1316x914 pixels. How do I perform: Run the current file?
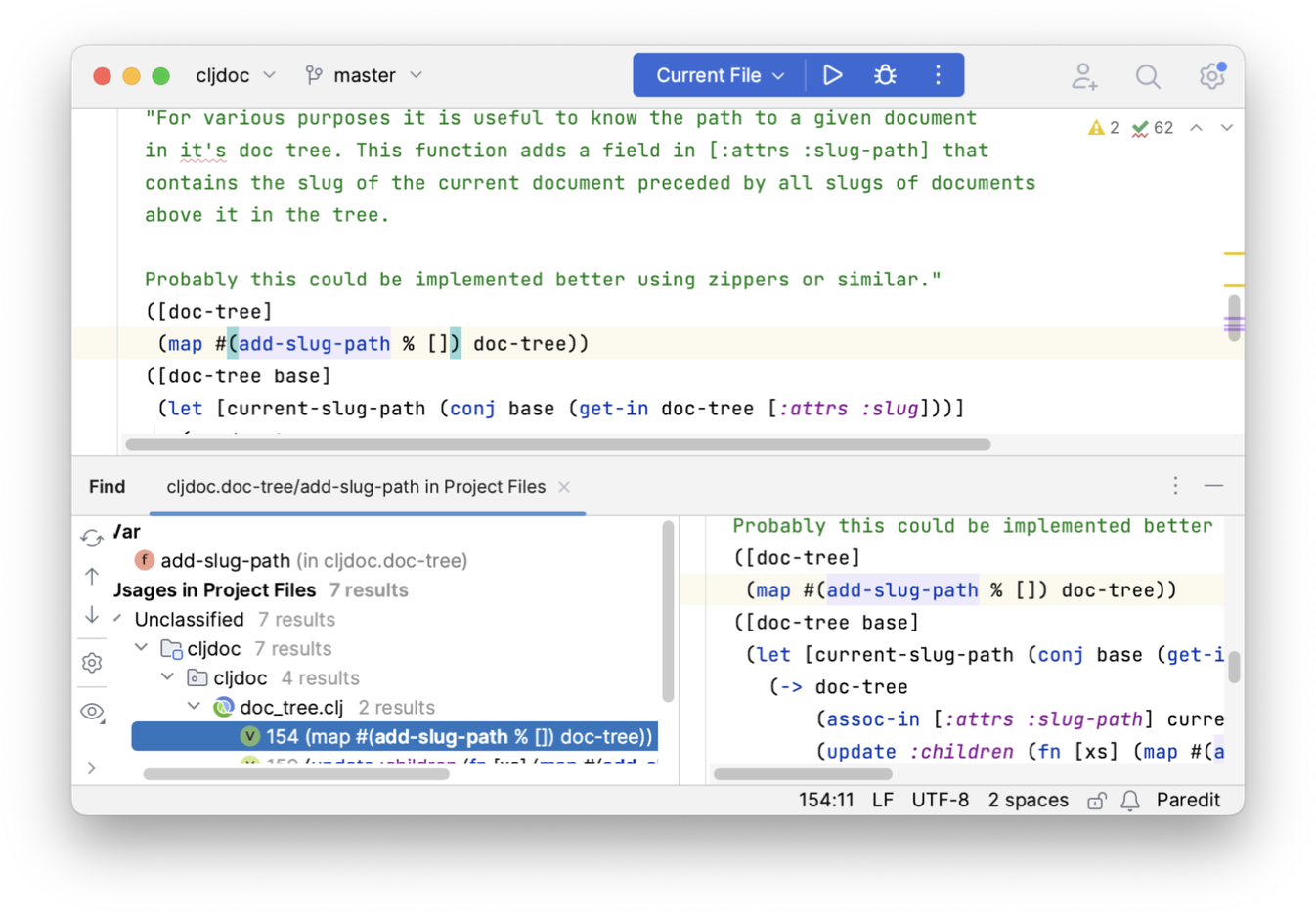(832, 75)
